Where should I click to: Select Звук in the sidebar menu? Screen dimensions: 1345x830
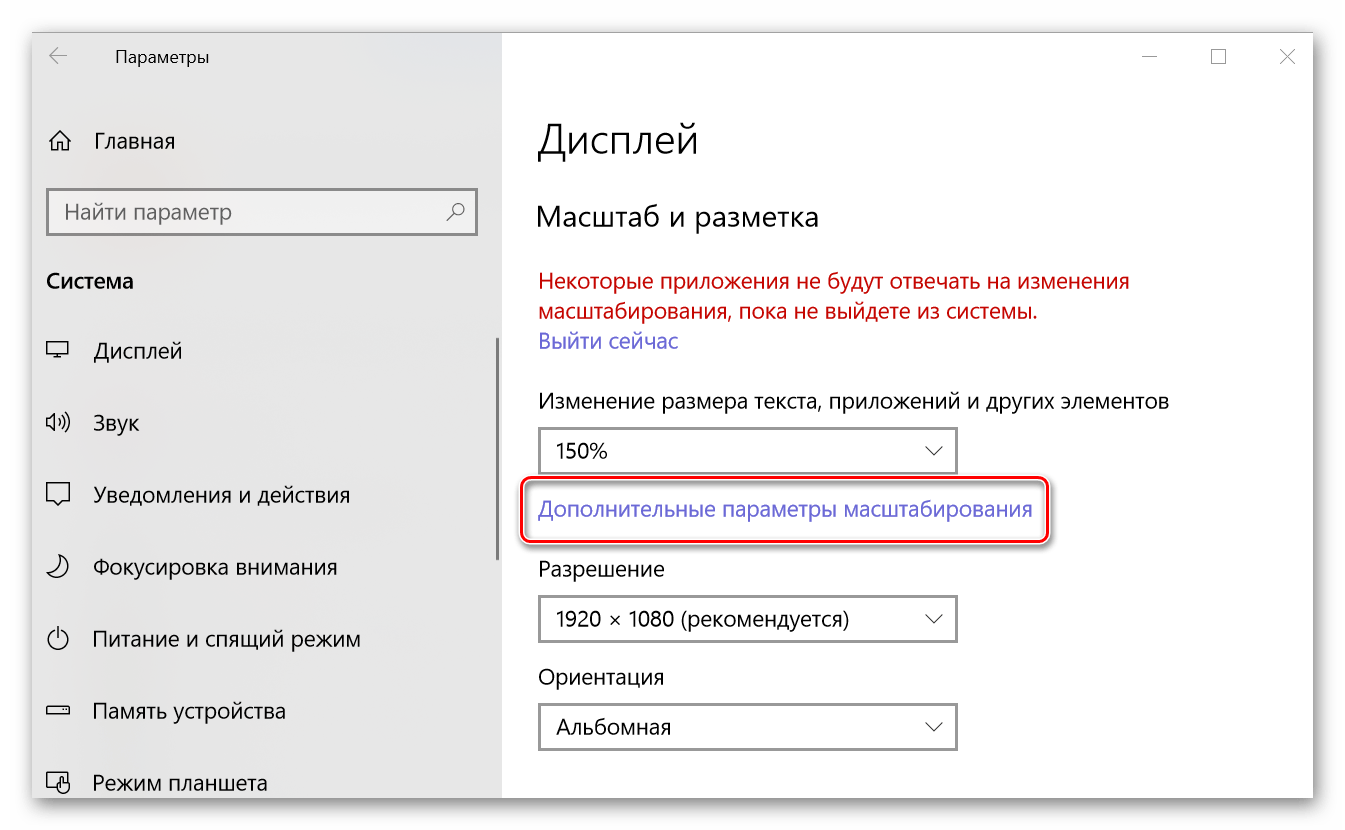coord(116,423)
